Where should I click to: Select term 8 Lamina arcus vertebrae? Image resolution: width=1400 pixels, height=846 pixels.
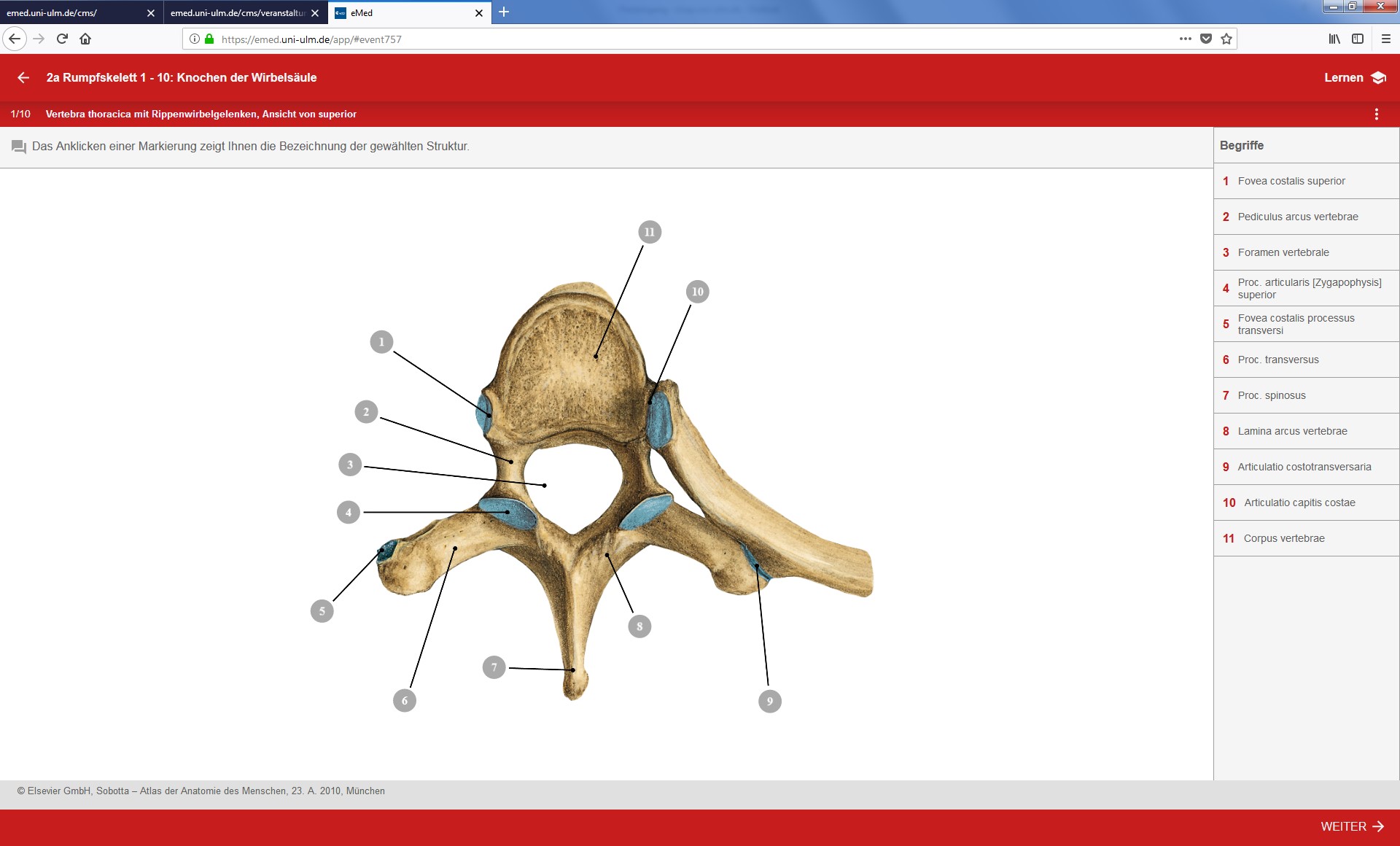pos(1306,431)
